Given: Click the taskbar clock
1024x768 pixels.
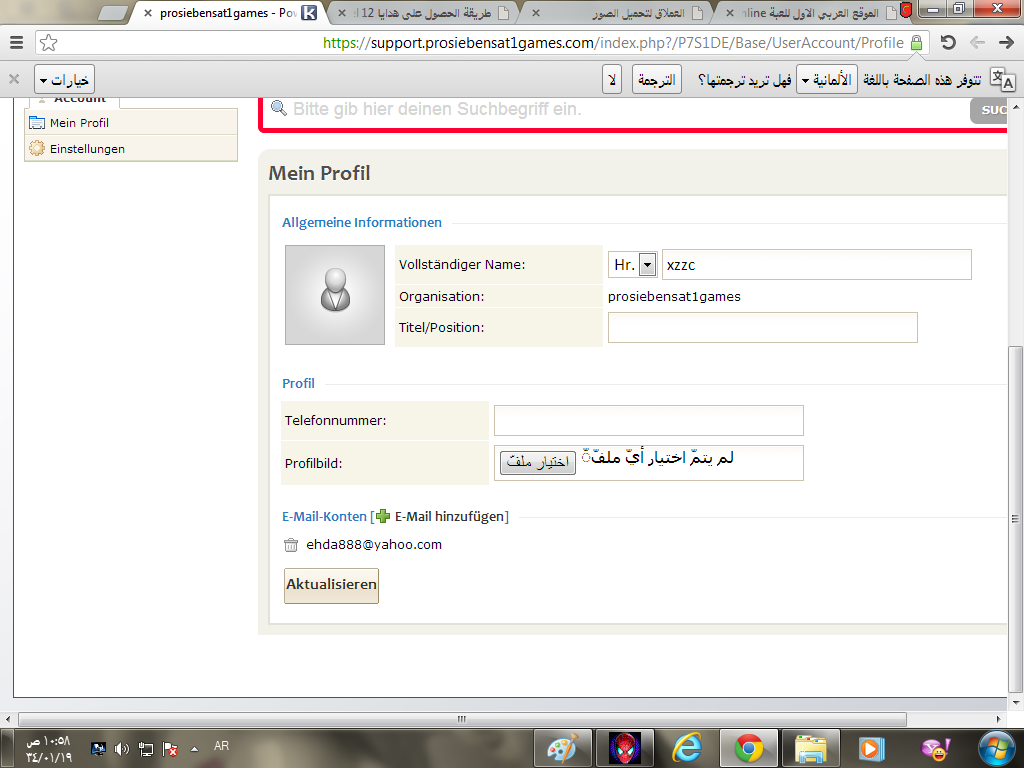Looking at the screenshot, I should [x=49, y=749].
